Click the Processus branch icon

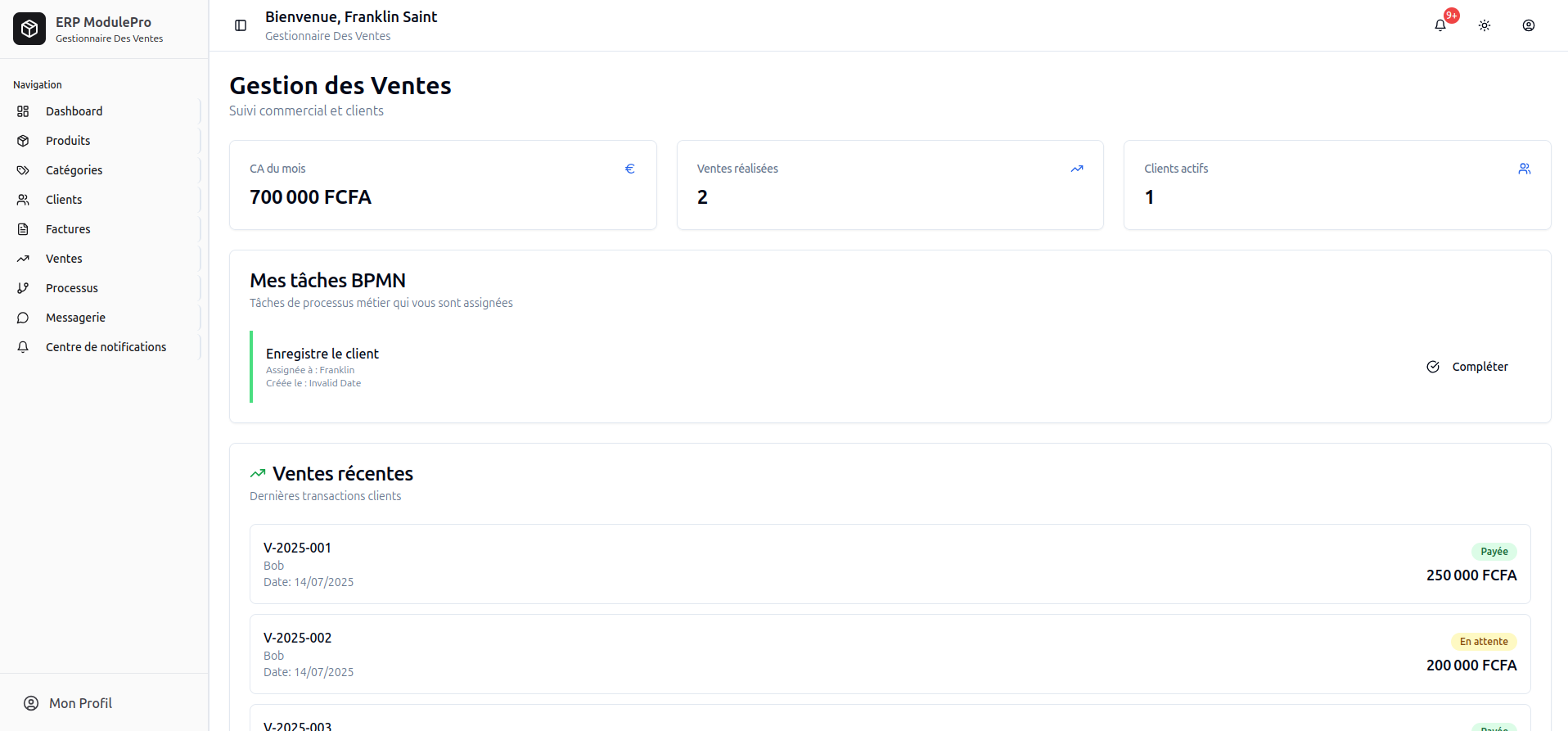(x=23, y=288)
